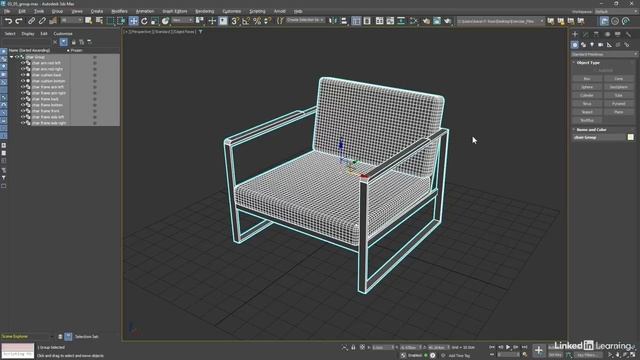
Task: Open the Rendering menu
Action: (204, 11)
